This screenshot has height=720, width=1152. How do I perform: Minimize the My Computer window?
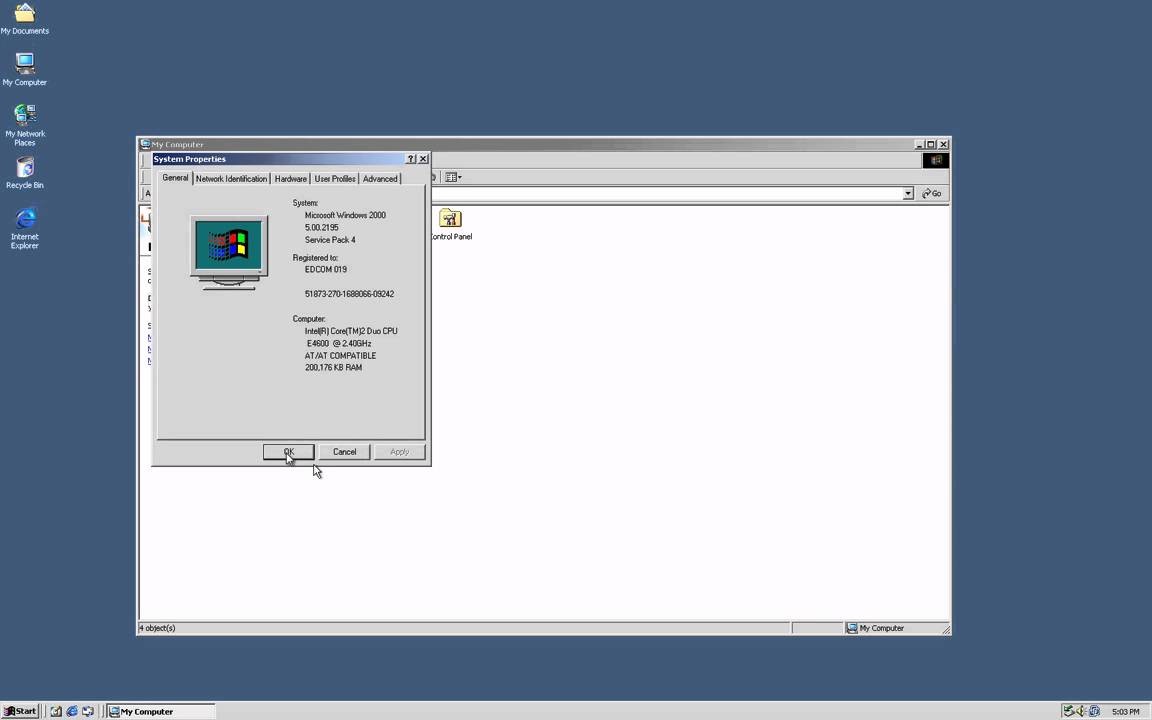919,145
